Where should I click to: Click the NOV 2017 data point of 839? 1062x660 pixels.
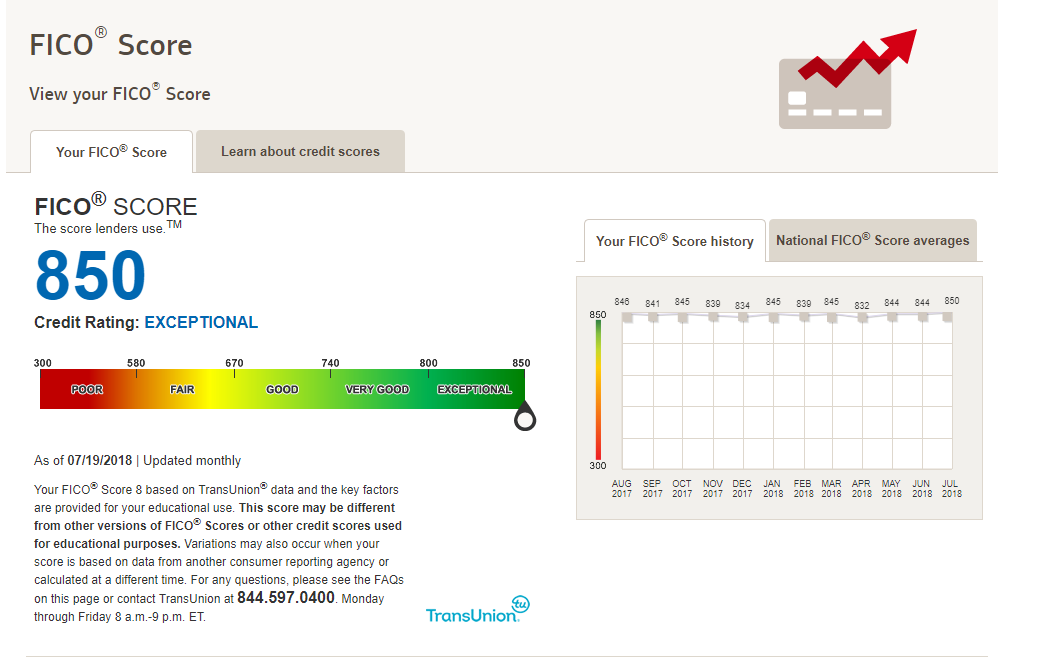713,318
